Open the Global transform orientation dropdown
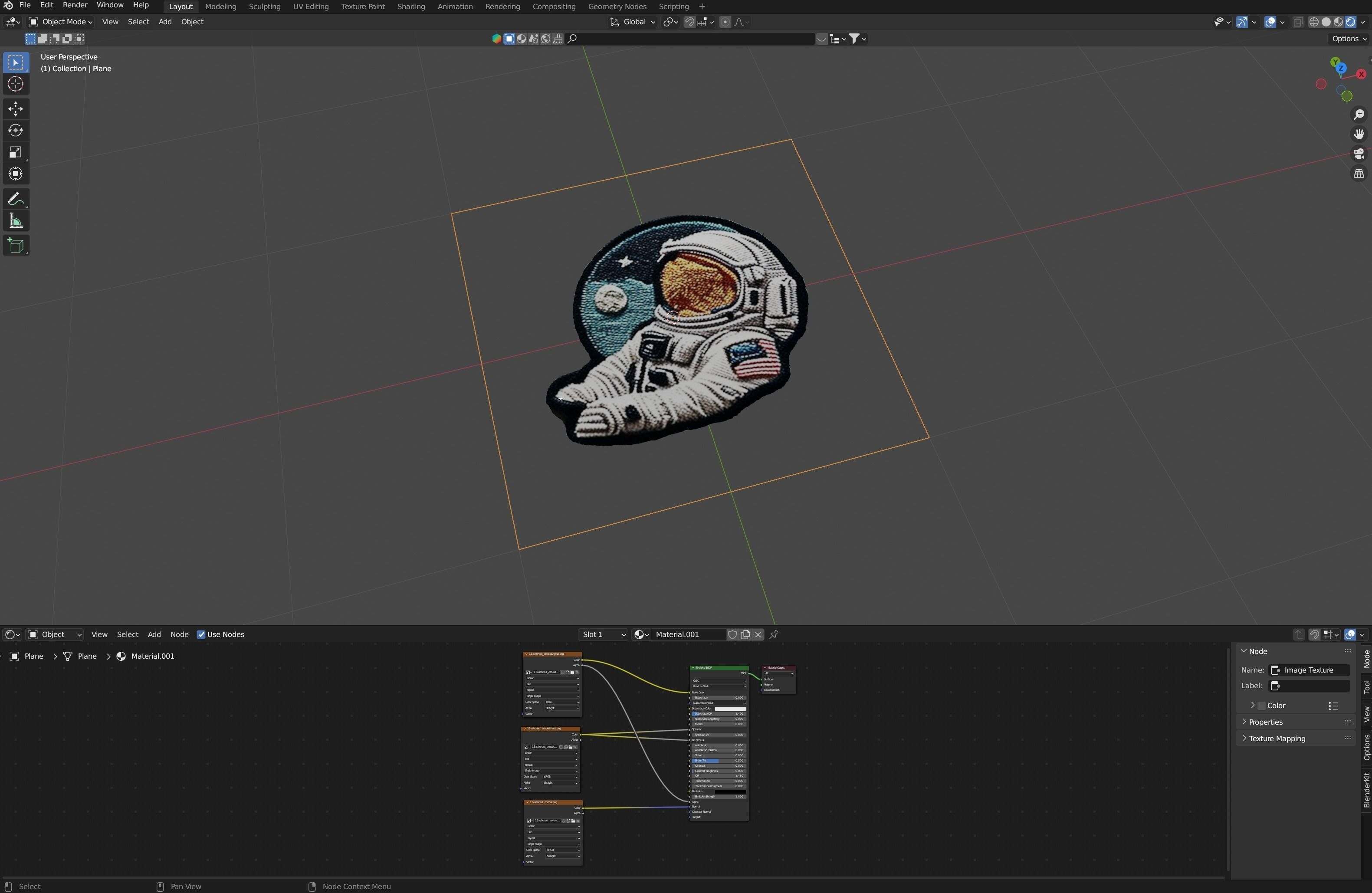The image size is (1372, 893). coord(633,22)
